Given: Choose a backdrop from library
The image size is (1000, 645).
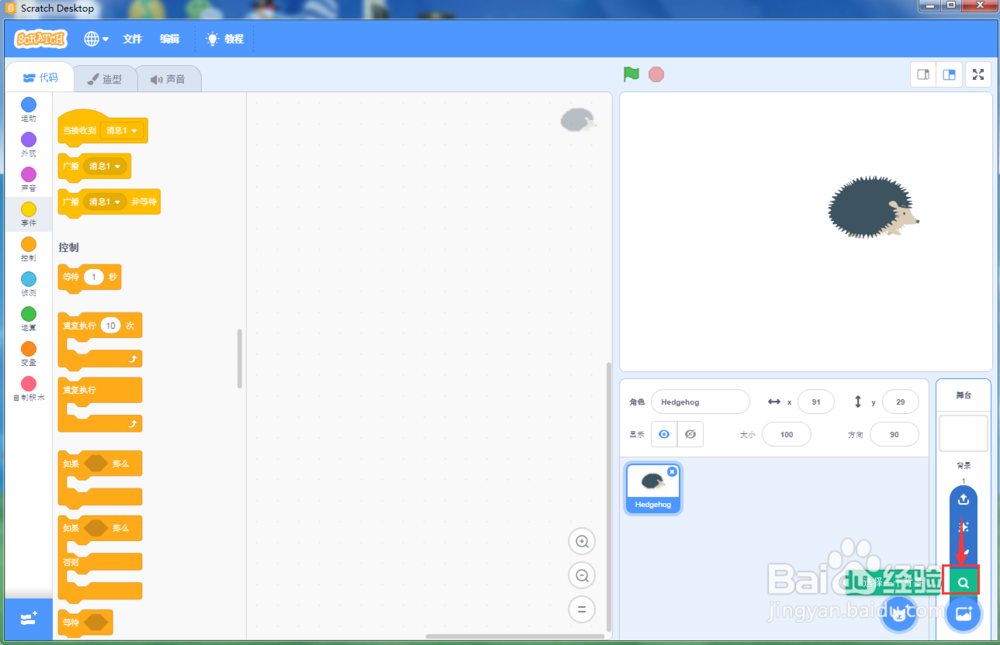Looking at the screenshot, I should pyautogui.click(x=963, y=582).
